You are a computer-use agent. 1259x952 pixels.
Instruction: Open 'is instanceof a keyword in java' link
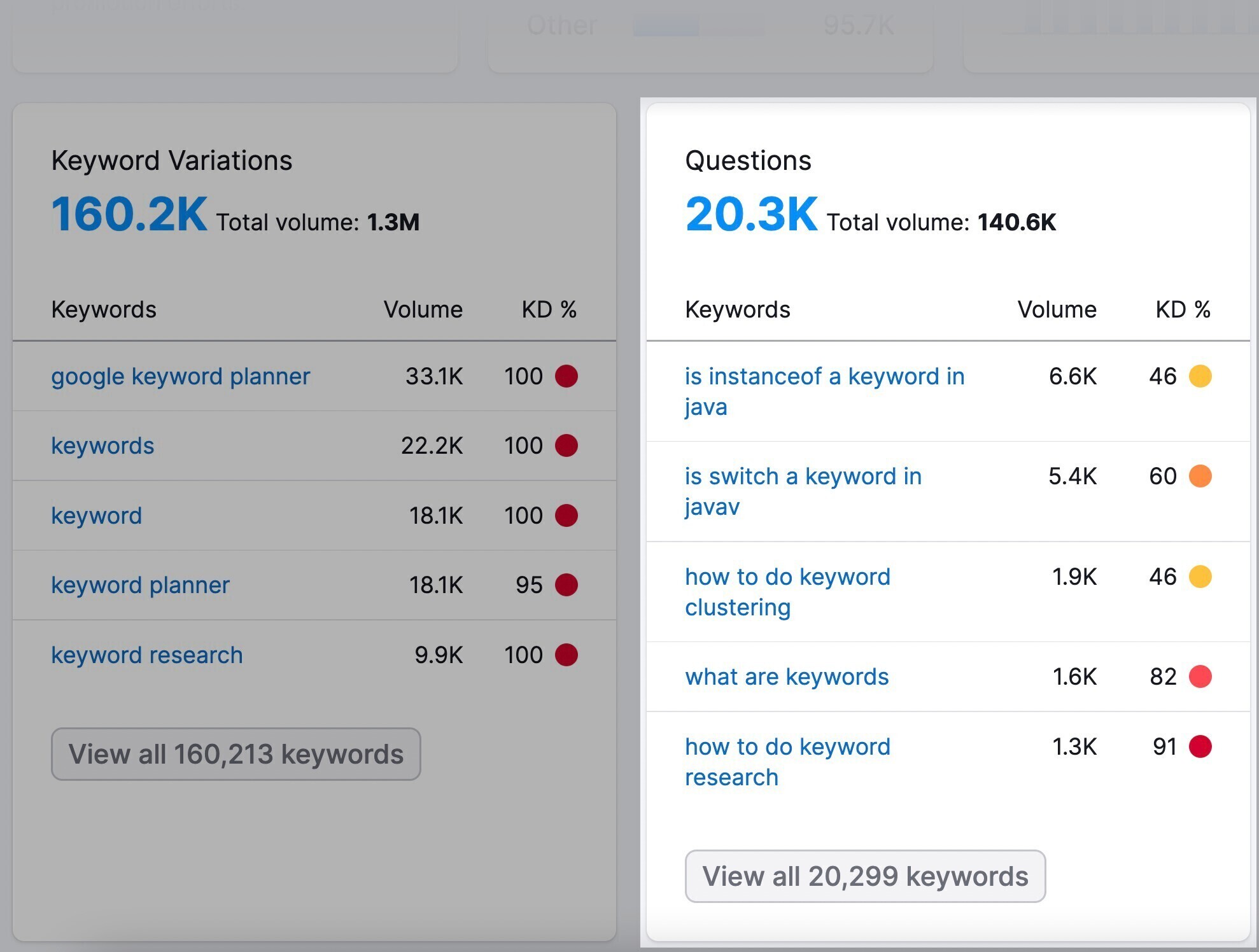tap(824, 391)
